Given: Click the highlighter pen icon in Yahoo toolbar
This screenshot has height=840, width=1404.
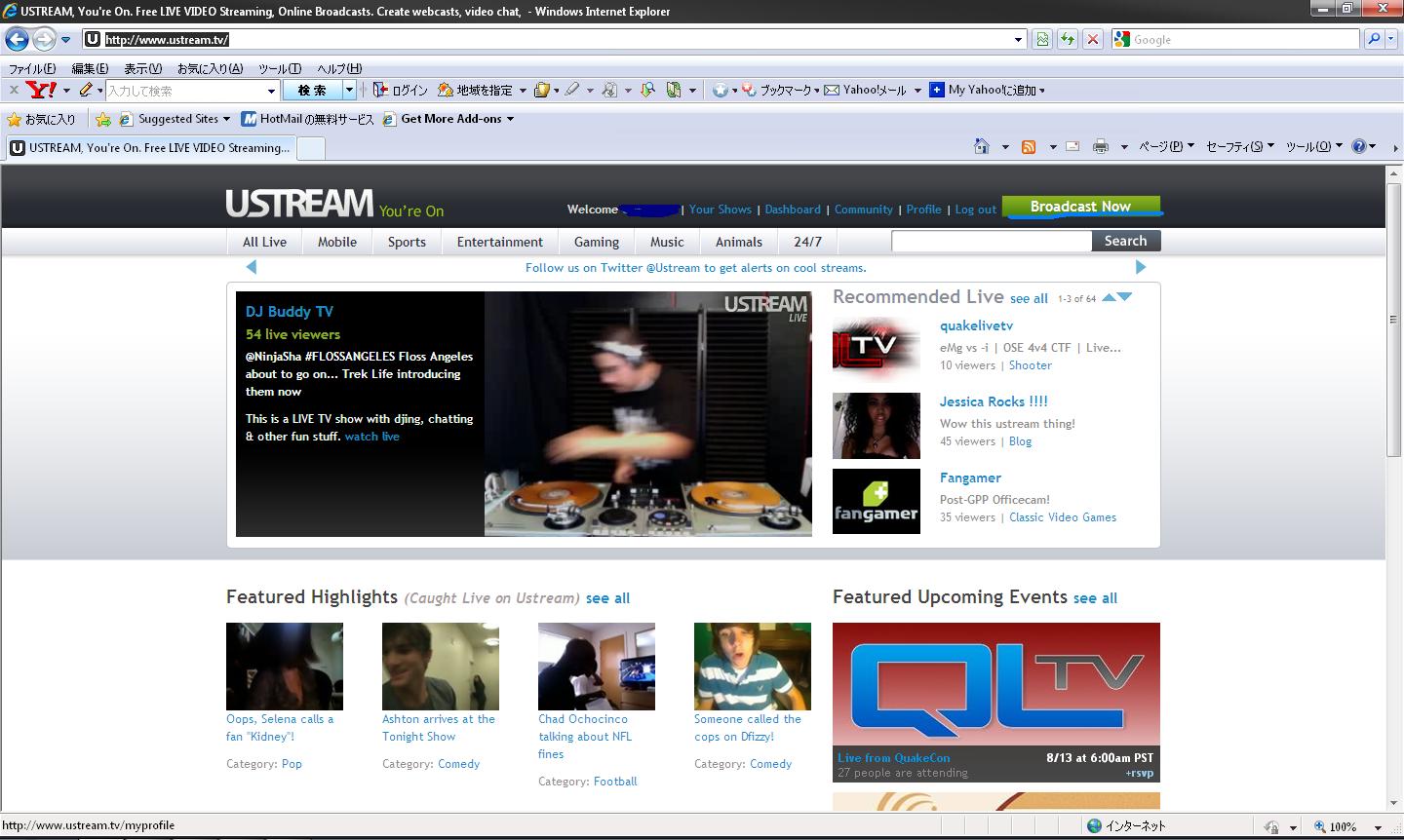Looking at the screenshot, I should (x=572, y=90).
